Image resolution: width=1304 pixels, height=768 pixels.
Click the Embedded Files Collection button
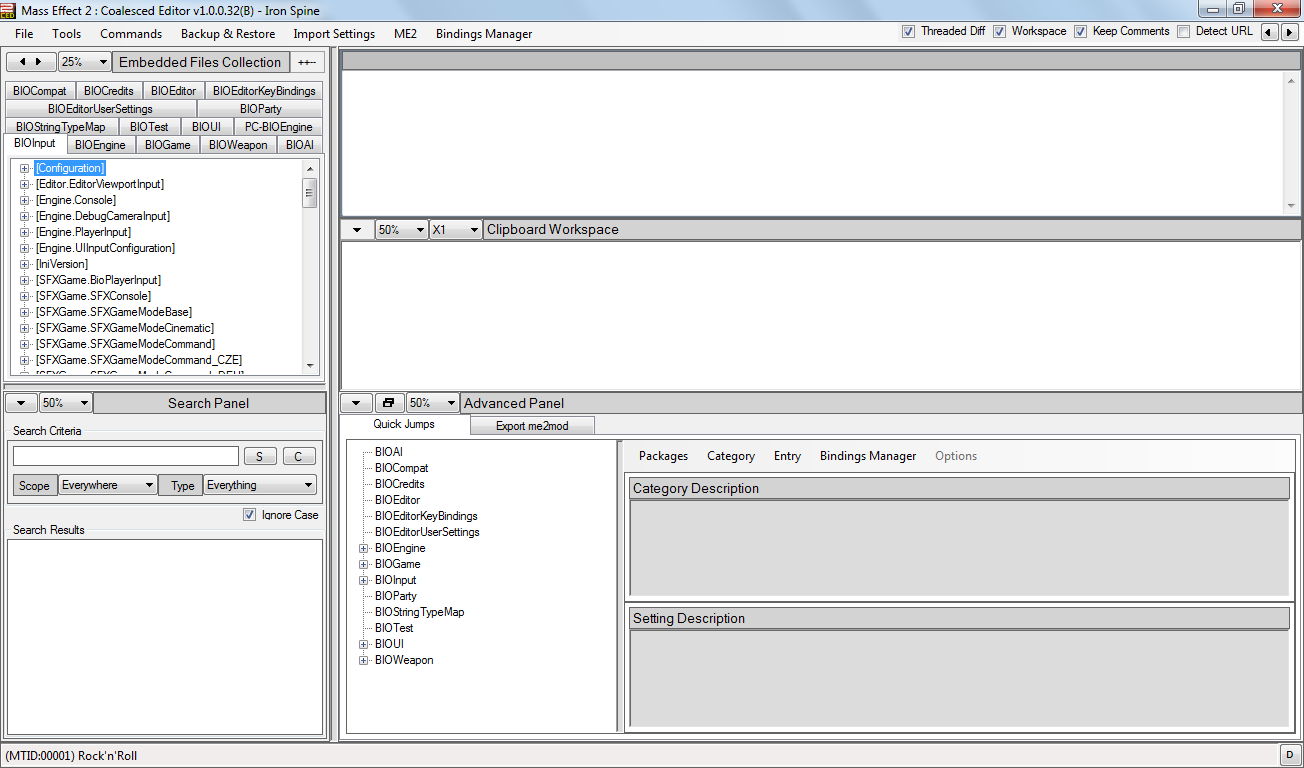(x=200, y=62)
